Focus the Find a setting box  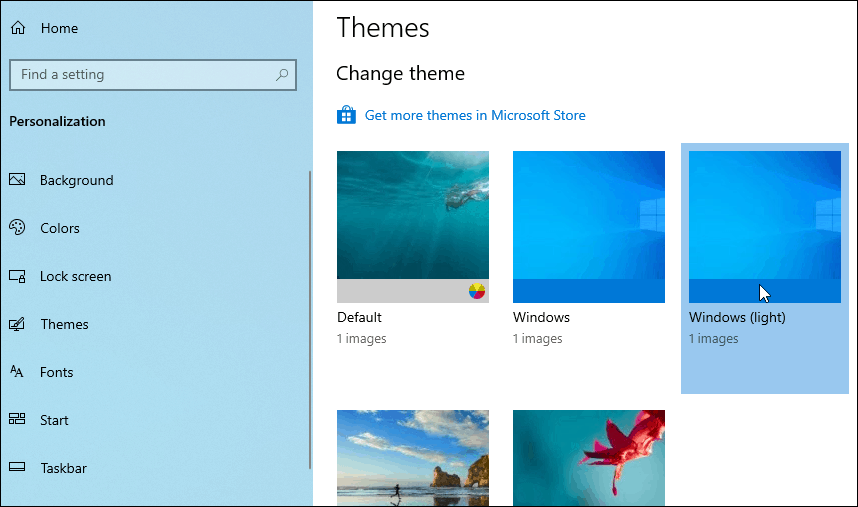point(153,75)
